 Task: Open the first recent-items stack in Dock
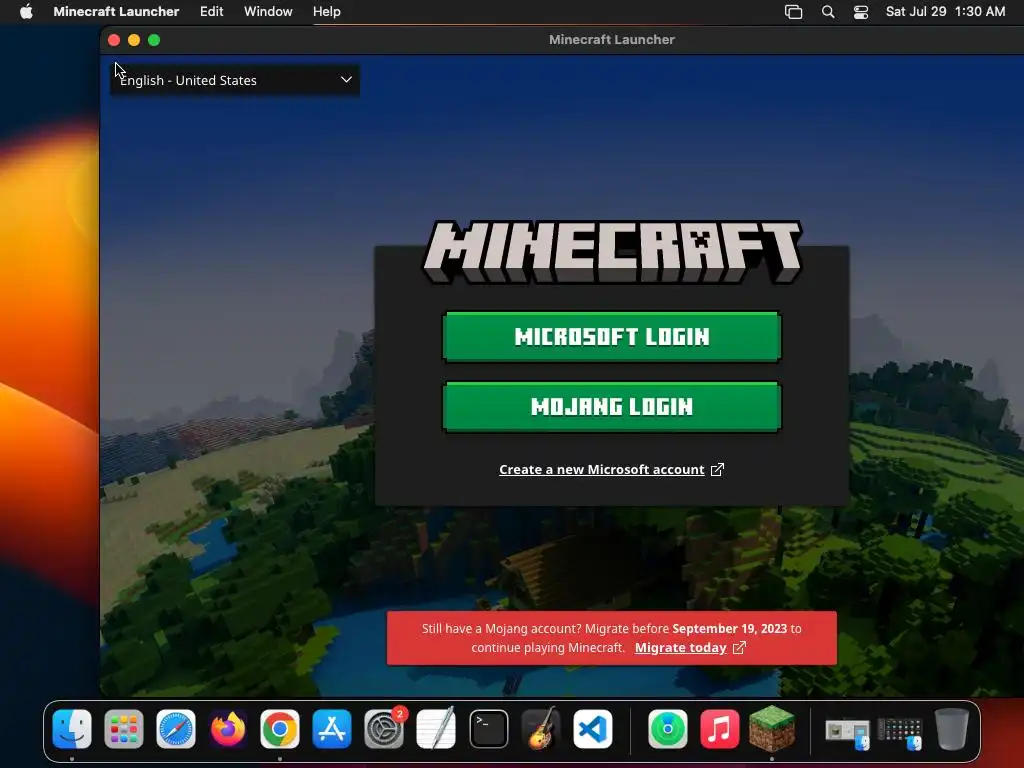click(x=847, y=731)
